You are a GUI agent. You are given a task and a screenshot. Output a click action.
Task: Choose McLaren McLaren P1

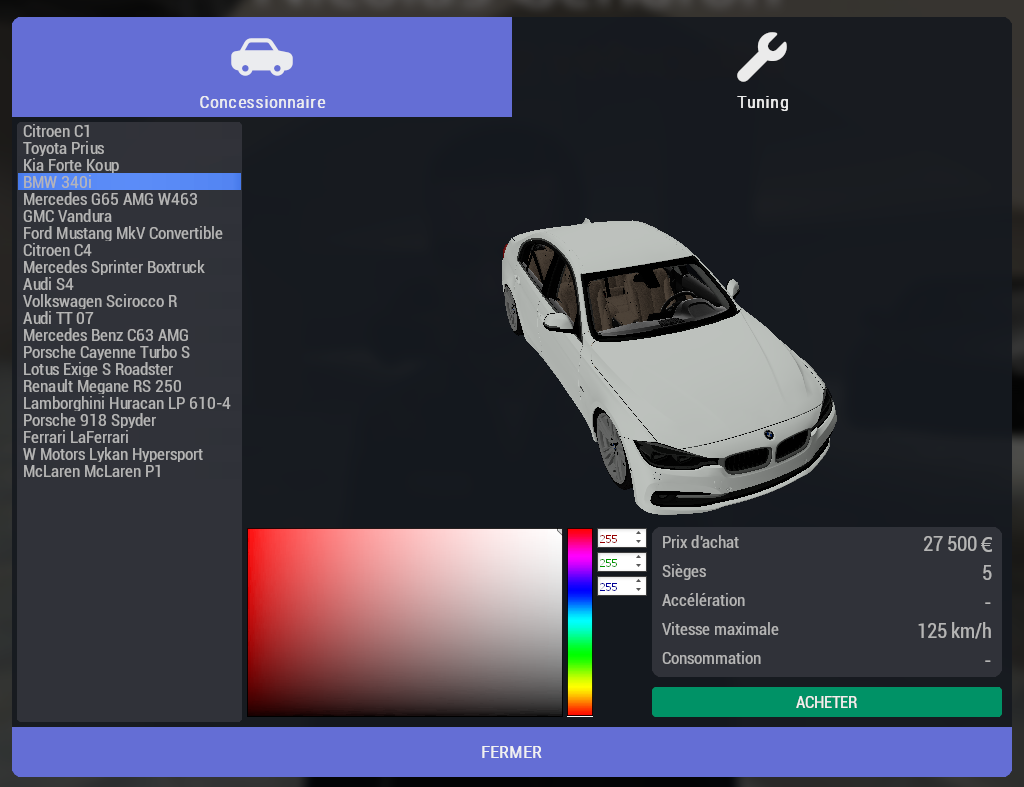pyautogui.click(x=129, y=471)
